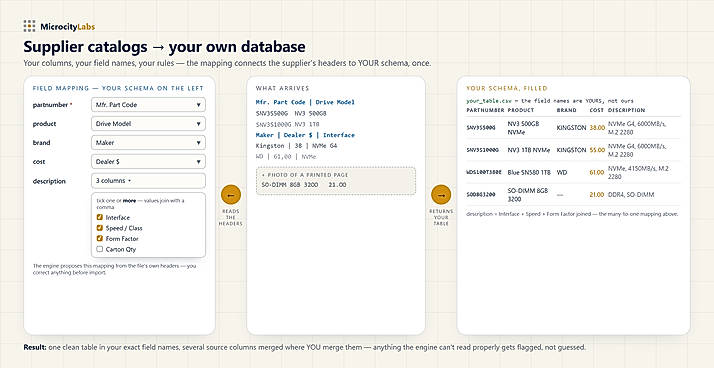Image resolution: width=714 pixels, height=368 pixels.
Task: Click part number SNV3S500G in the table
Action: coord(481,128)
